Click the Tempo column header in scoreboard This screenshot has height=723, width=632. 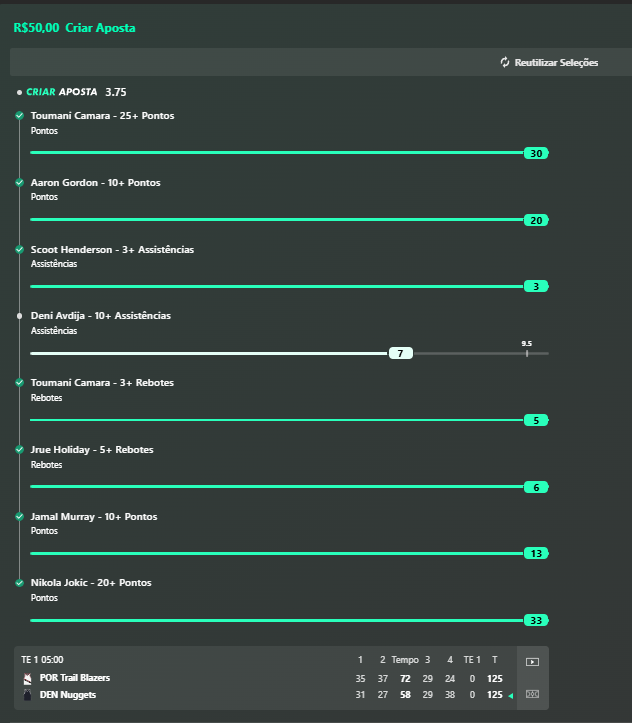coord(405,660)
